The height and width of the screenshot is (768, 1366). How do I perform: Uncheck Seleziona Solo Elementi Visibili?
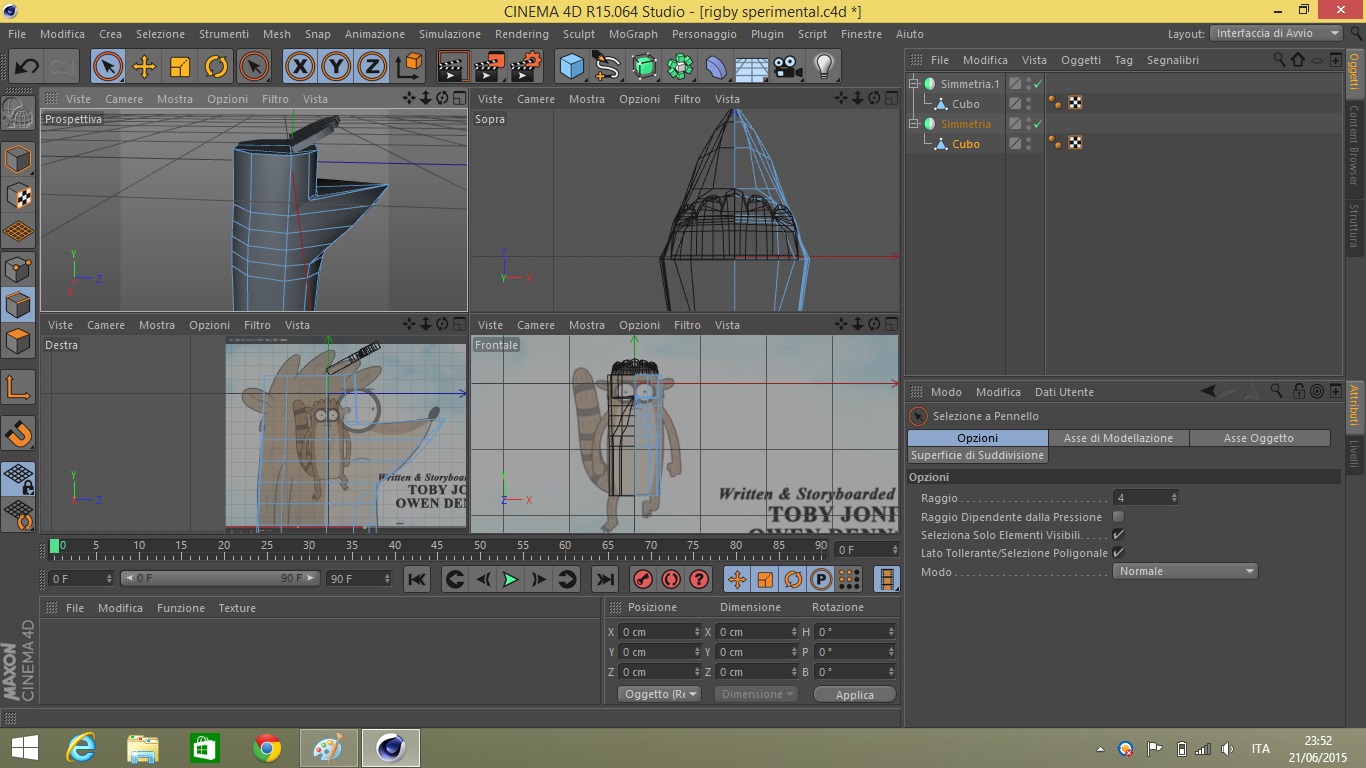pos(1118,535)
